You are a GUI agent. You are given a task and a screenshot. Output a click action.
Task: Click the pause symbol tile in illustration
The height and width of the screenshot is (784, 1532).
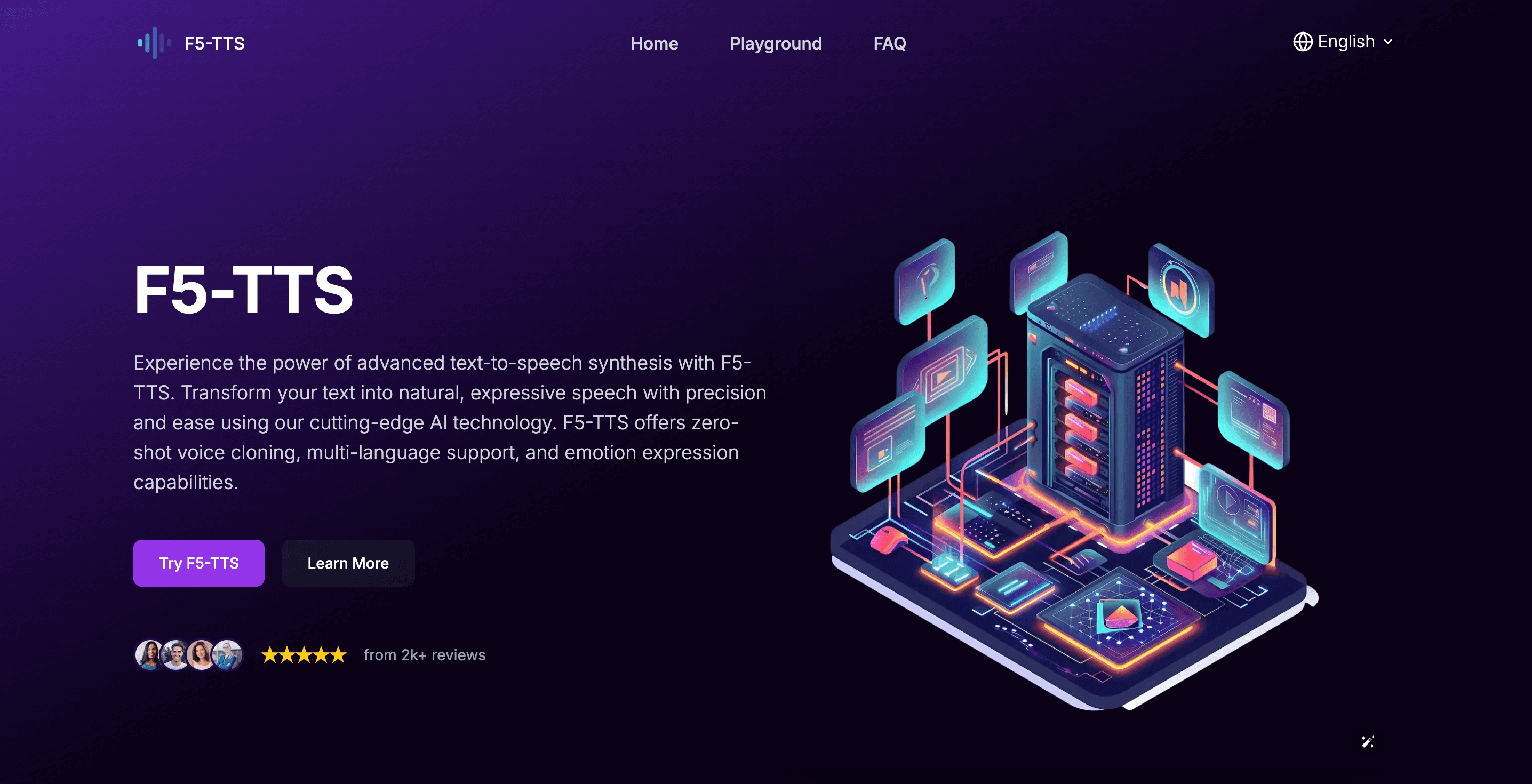point(1179,290)
